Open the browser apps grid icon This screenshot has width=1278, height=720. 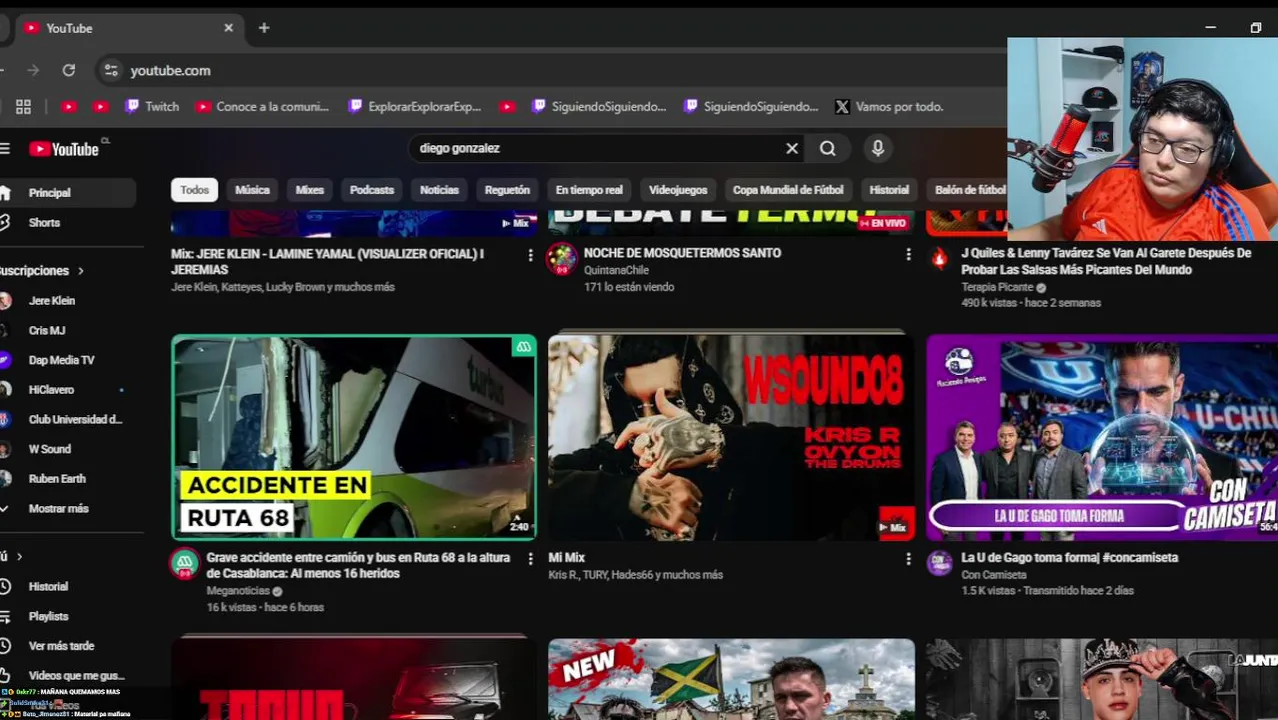(23, 106)
